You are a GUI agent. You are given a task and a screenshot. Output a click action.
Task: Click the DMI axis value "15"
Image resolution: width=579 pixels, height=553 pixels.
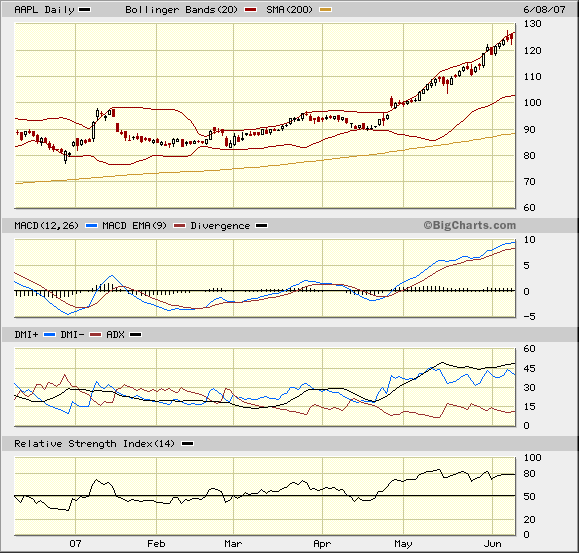tap(530, 406)
